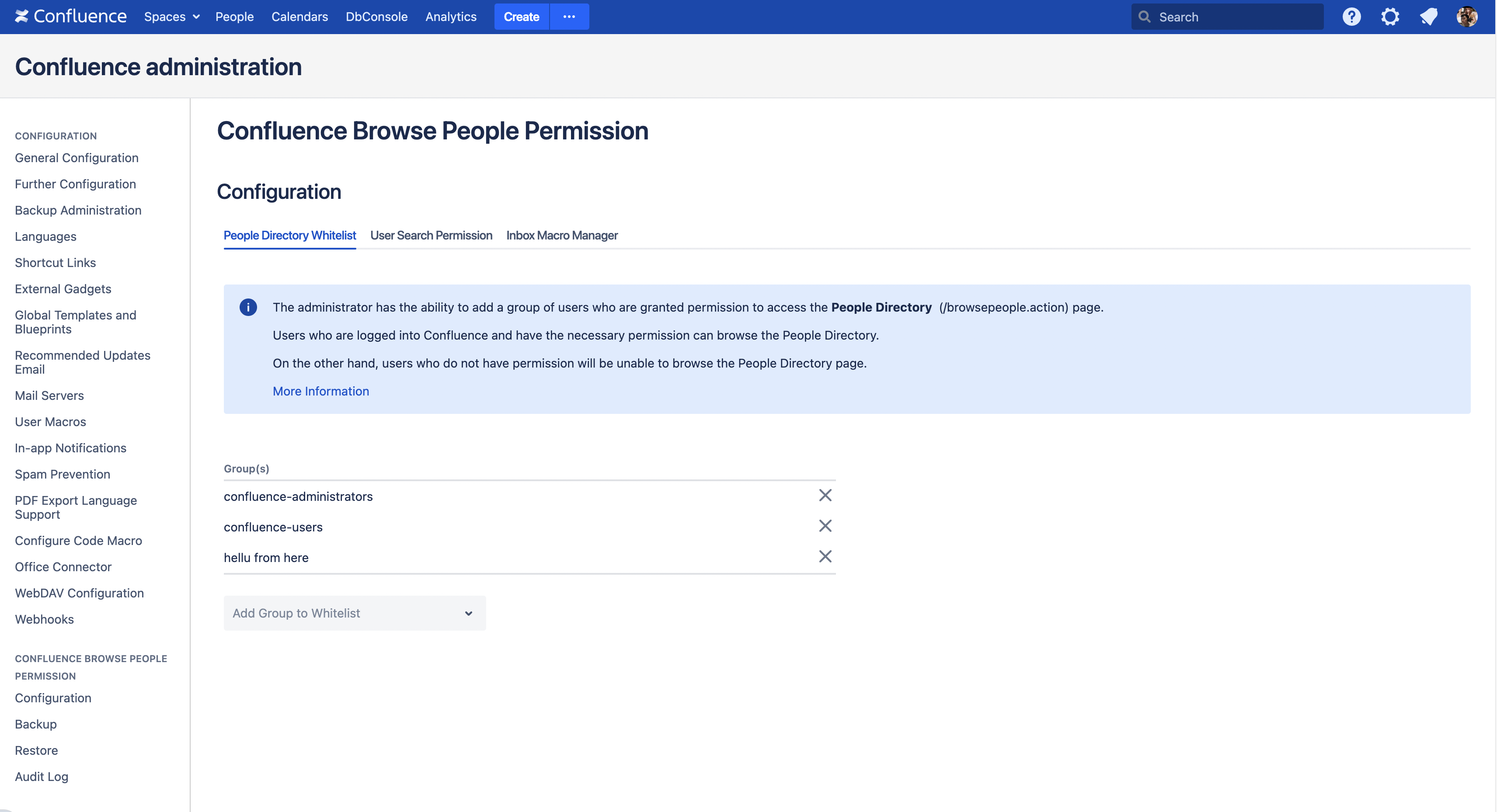Switch to User Search Permission tab
This screenshot has height=812, width=1497.
pyautogui.click(x=431, y=235)
